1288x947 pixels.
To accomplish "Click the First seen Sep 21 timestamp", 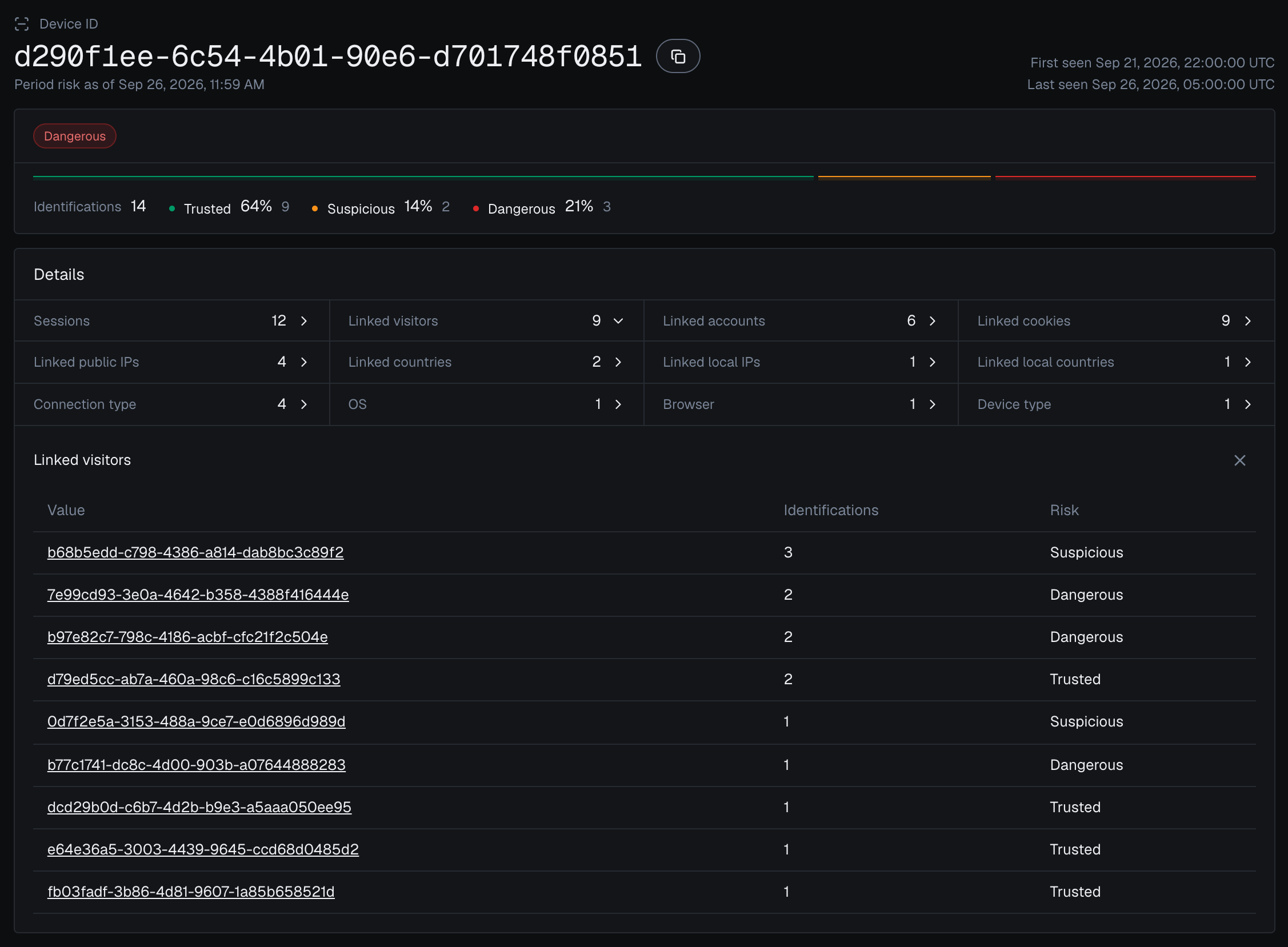I will point(1152,62).
